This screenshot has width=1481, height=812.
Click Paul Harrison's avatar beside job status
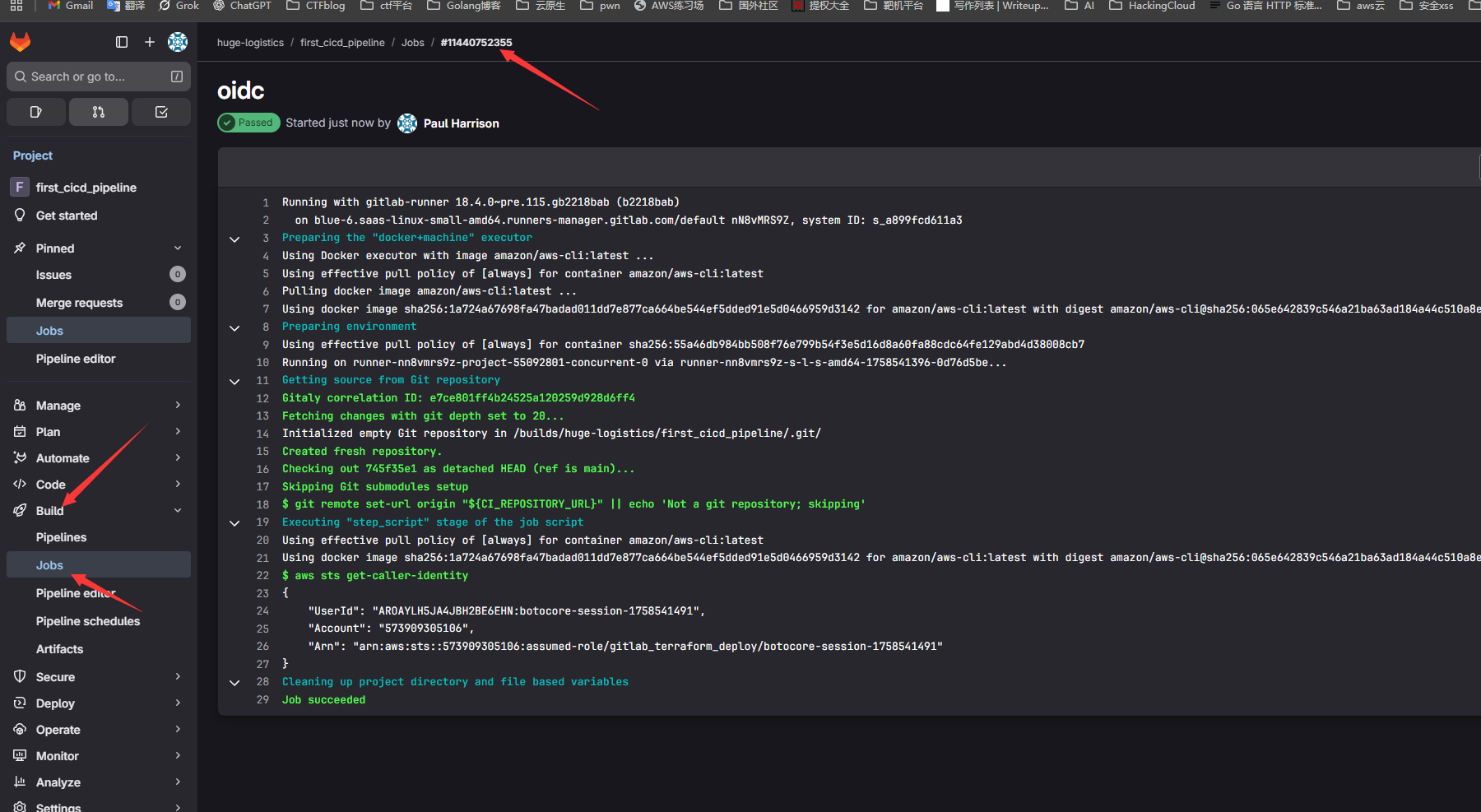tap(407, 123)
